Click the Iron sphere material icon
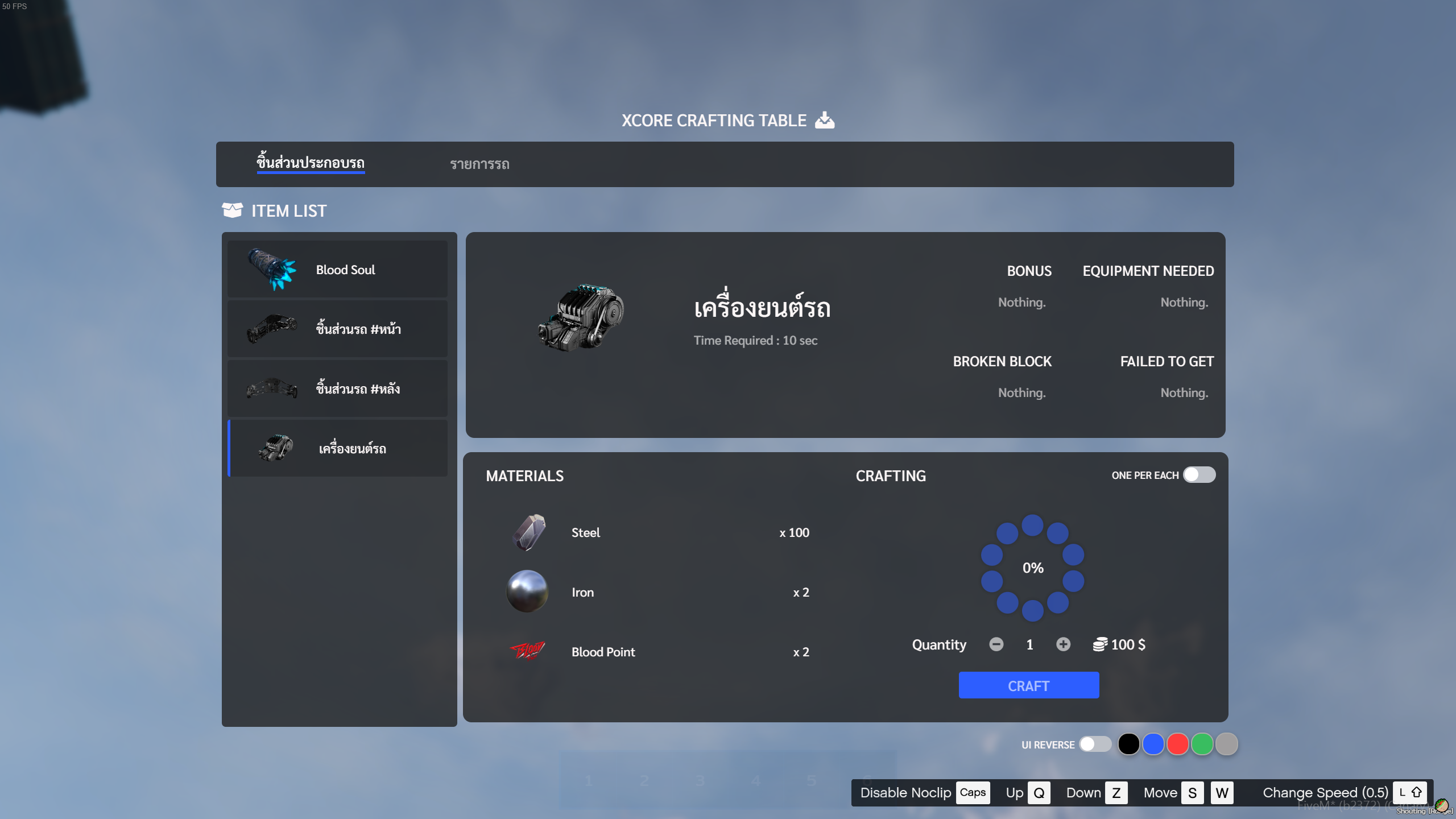Screen dimensions: 1456x819 tap(527, 591)
